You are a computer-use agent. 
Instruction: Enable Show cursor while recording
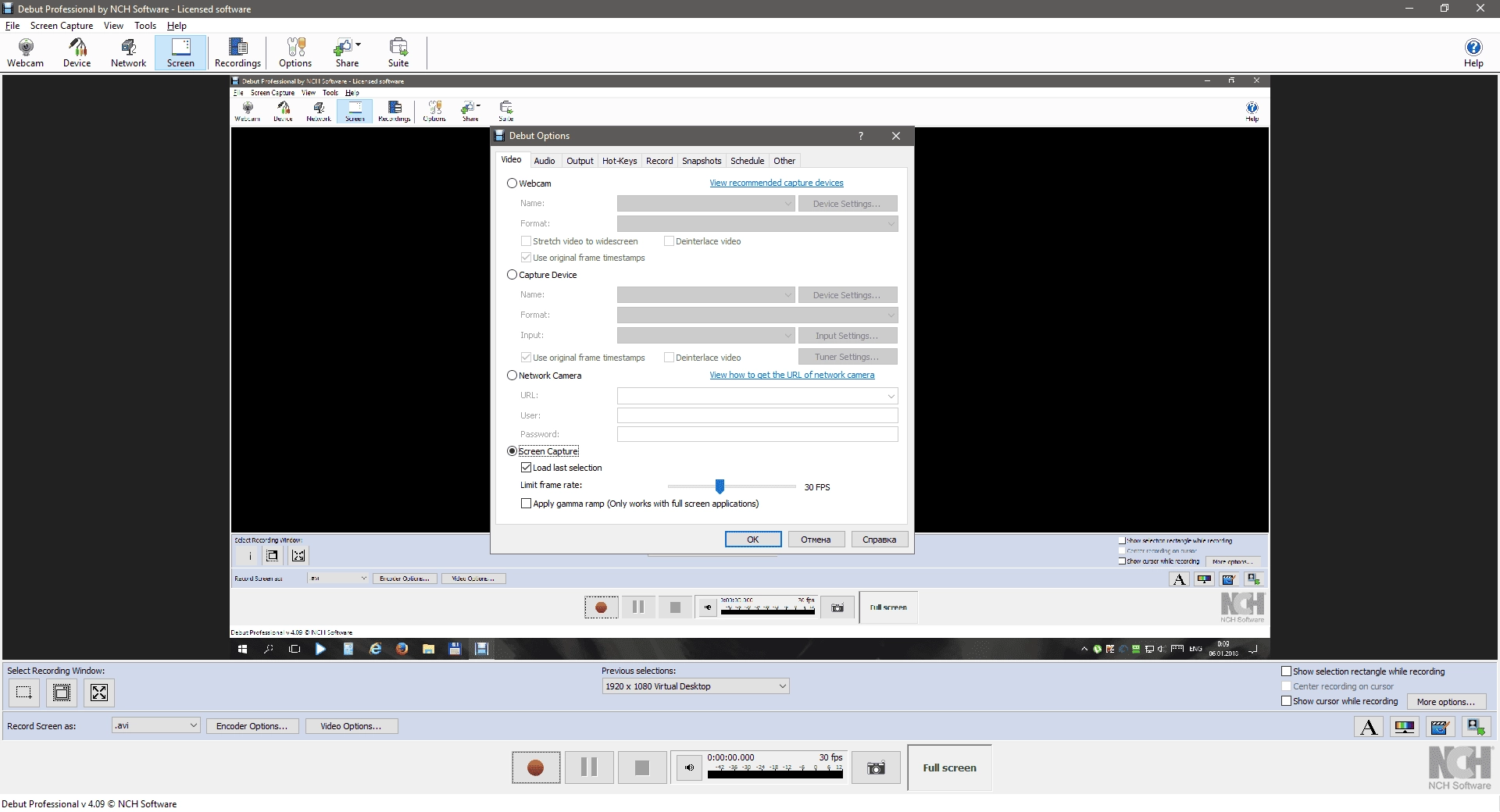coord(1286,701)
